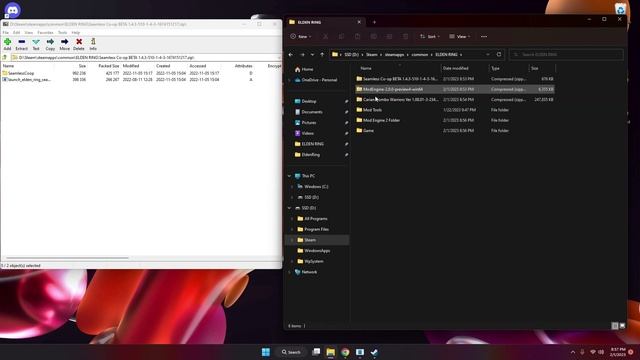Screen dimensions: 640x360
Task: Click the Delete button in 7-Zip
Action: [x=79, y=44]
